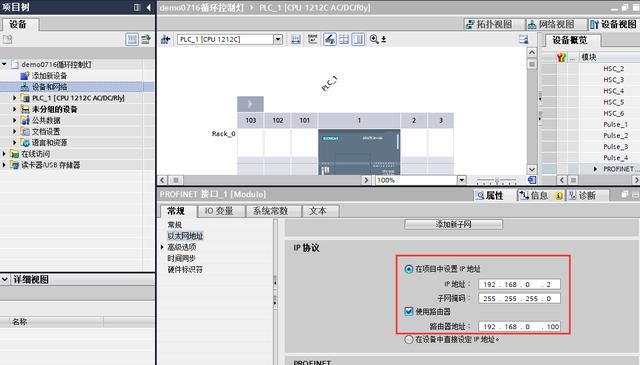Image resolution: width=640 pixels, height=365 pixels.
Task: Click the device view scroll right arrow
Action: coord(366,180)
